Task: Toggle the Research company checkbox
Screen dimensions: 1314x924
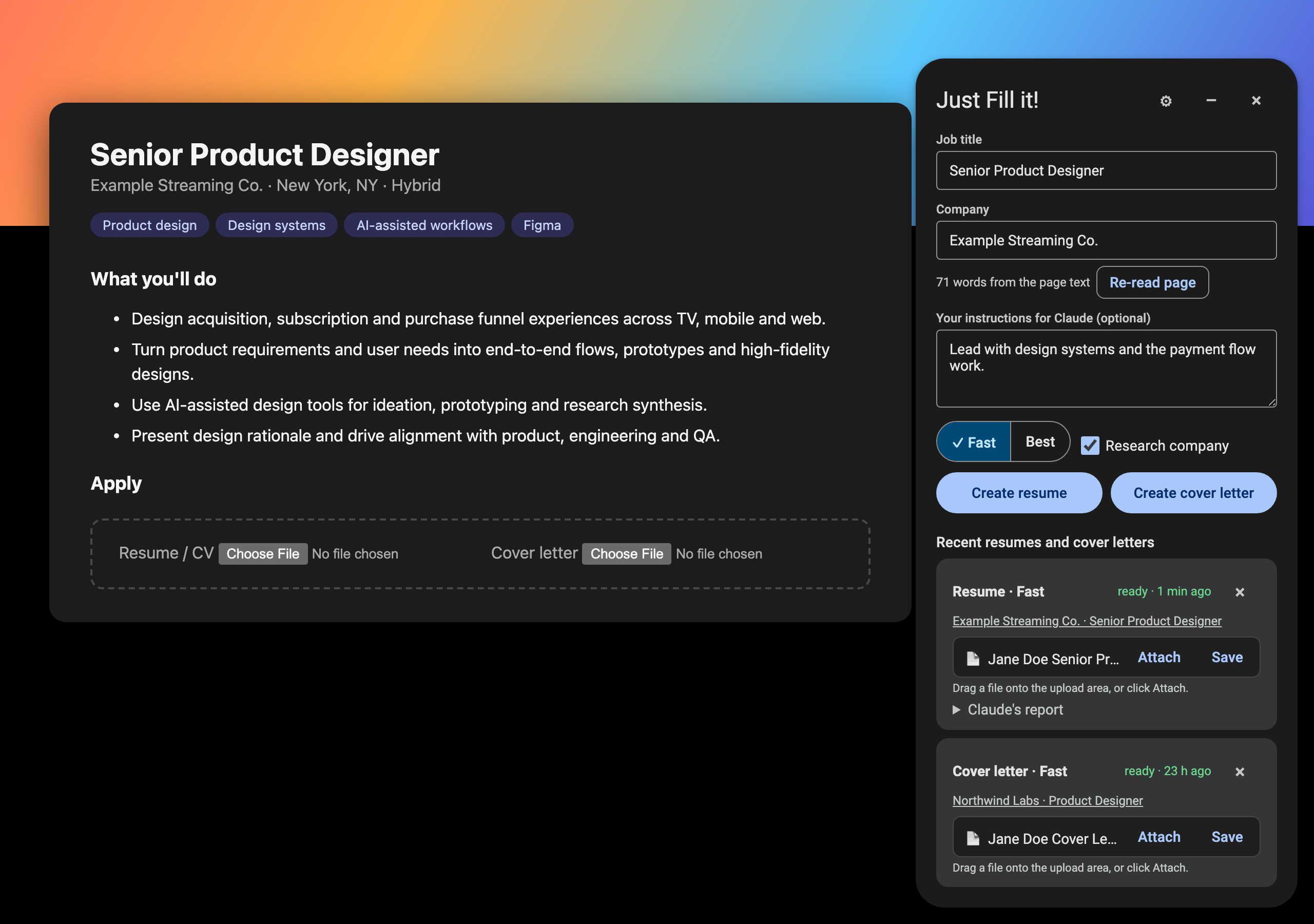Action: pos(1090,446)
